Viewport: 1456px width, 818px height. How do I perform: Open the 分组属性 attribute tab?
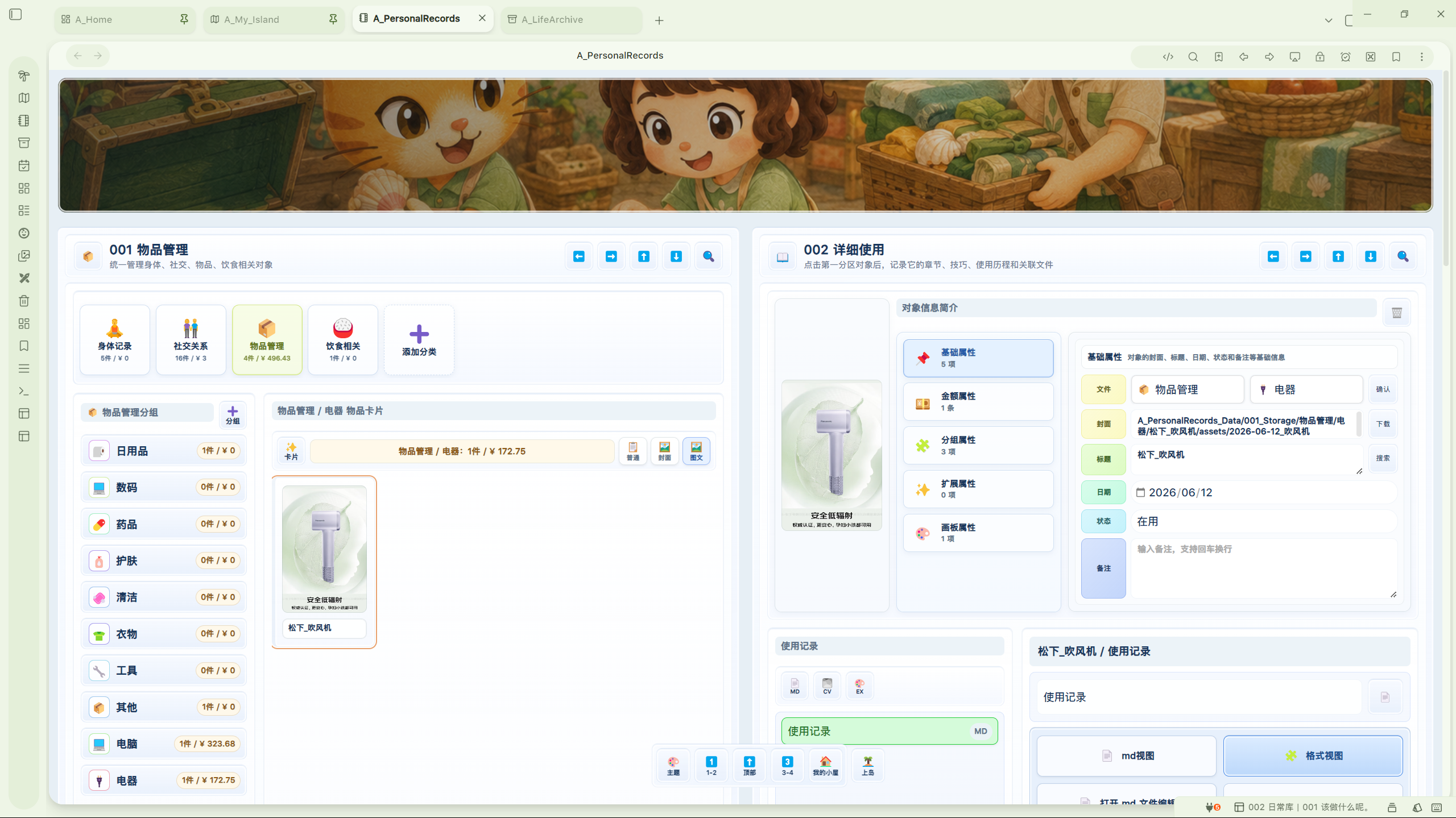tap(978, 446)
